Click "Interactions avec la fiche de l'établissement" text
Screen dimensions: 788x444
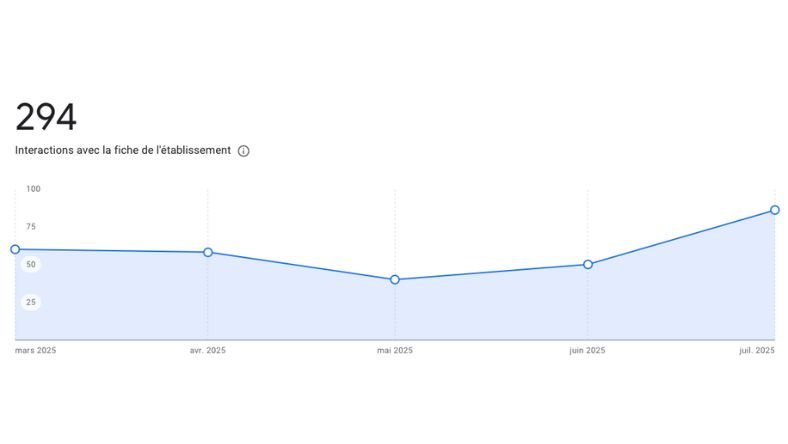pos(123,150)
